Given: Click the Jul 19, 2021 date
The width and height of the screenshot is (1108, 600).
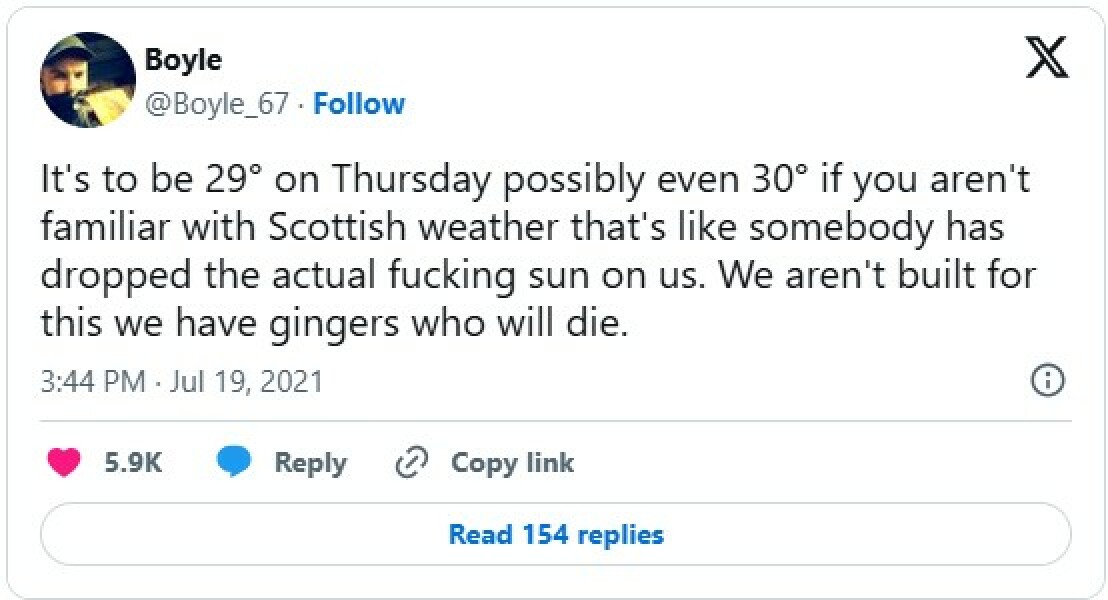Looking at the screenshot, I should [x=246, y=381].
